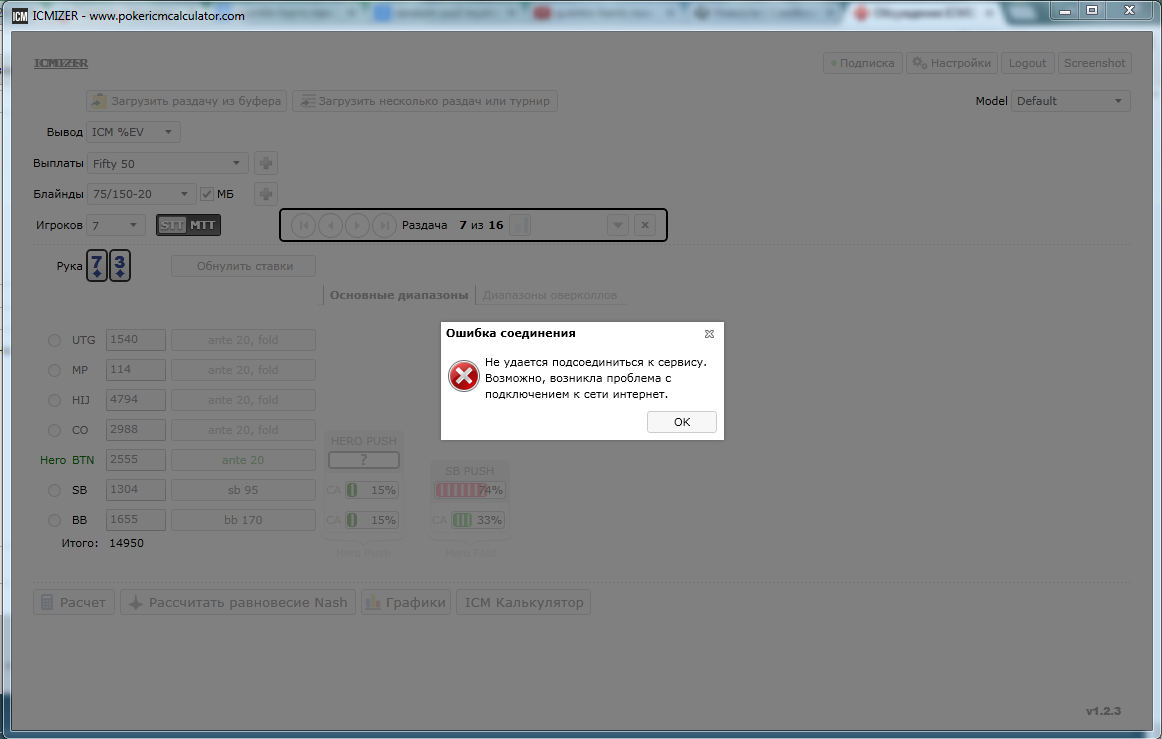The height and width of the screenshot is (739, 1162).
Task: Add a payout structure with plus icon
Action: coord(266,163)
